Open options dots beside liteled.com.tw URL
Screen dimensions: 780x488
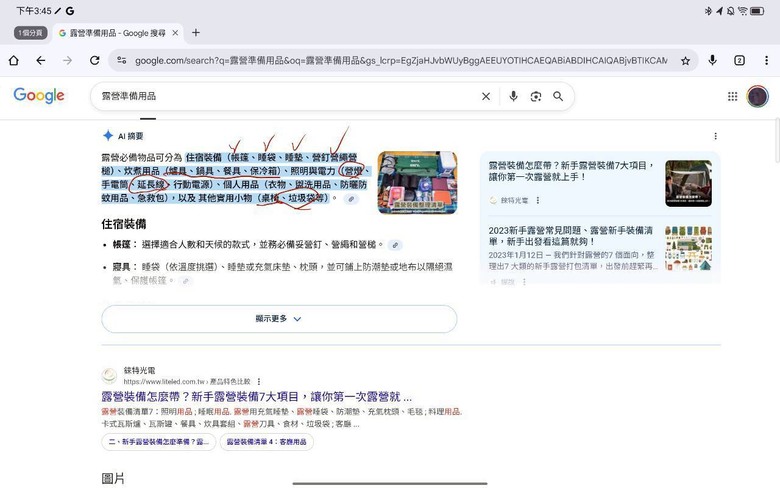259,382
